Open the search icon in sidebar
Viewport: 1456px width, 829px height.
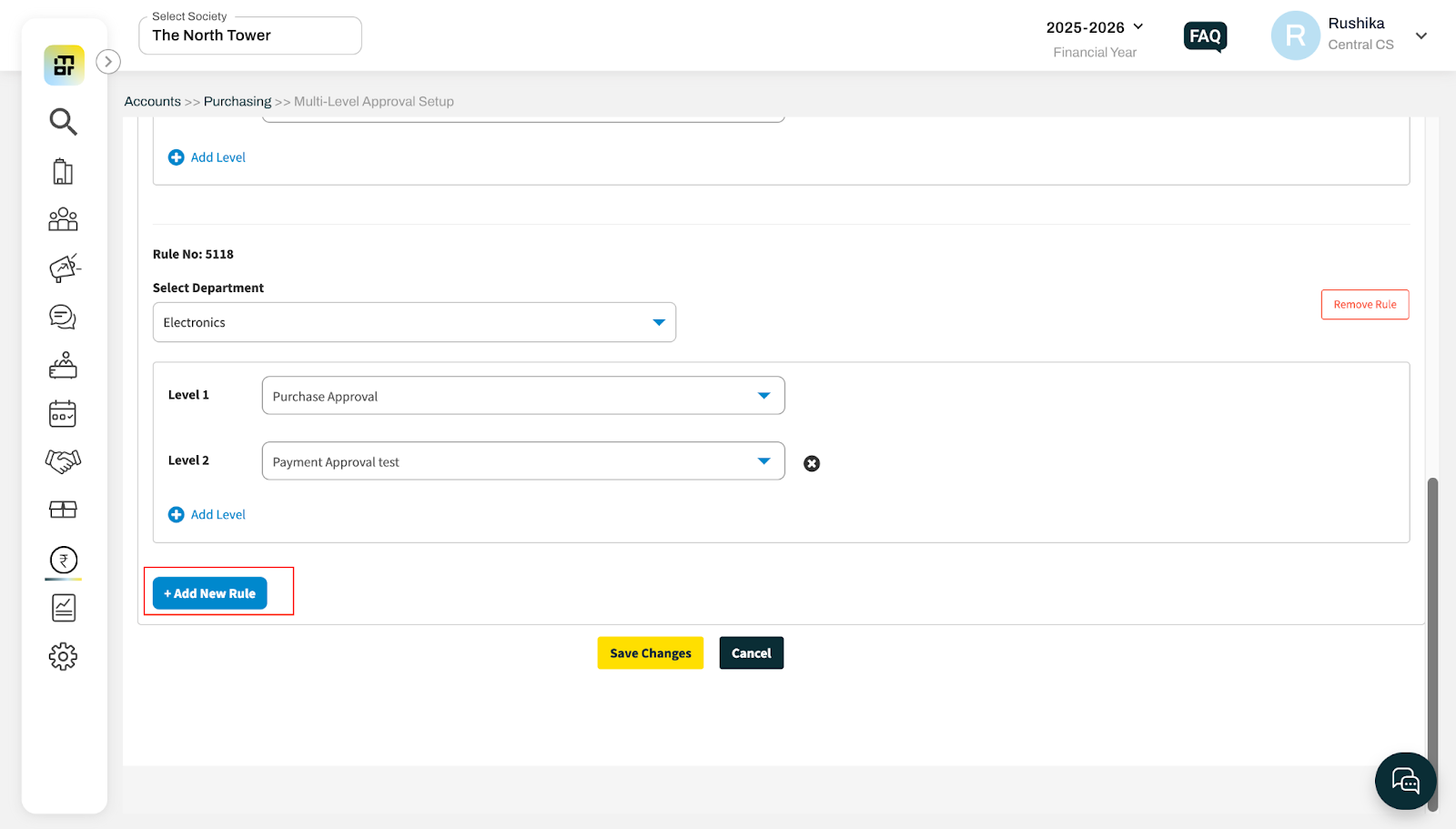click(x=63, y=121)
